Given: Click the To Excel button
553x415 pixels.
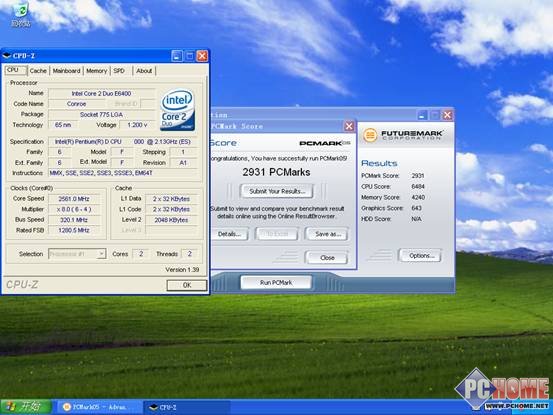Looking at the screenshot, I should (277, 234).
